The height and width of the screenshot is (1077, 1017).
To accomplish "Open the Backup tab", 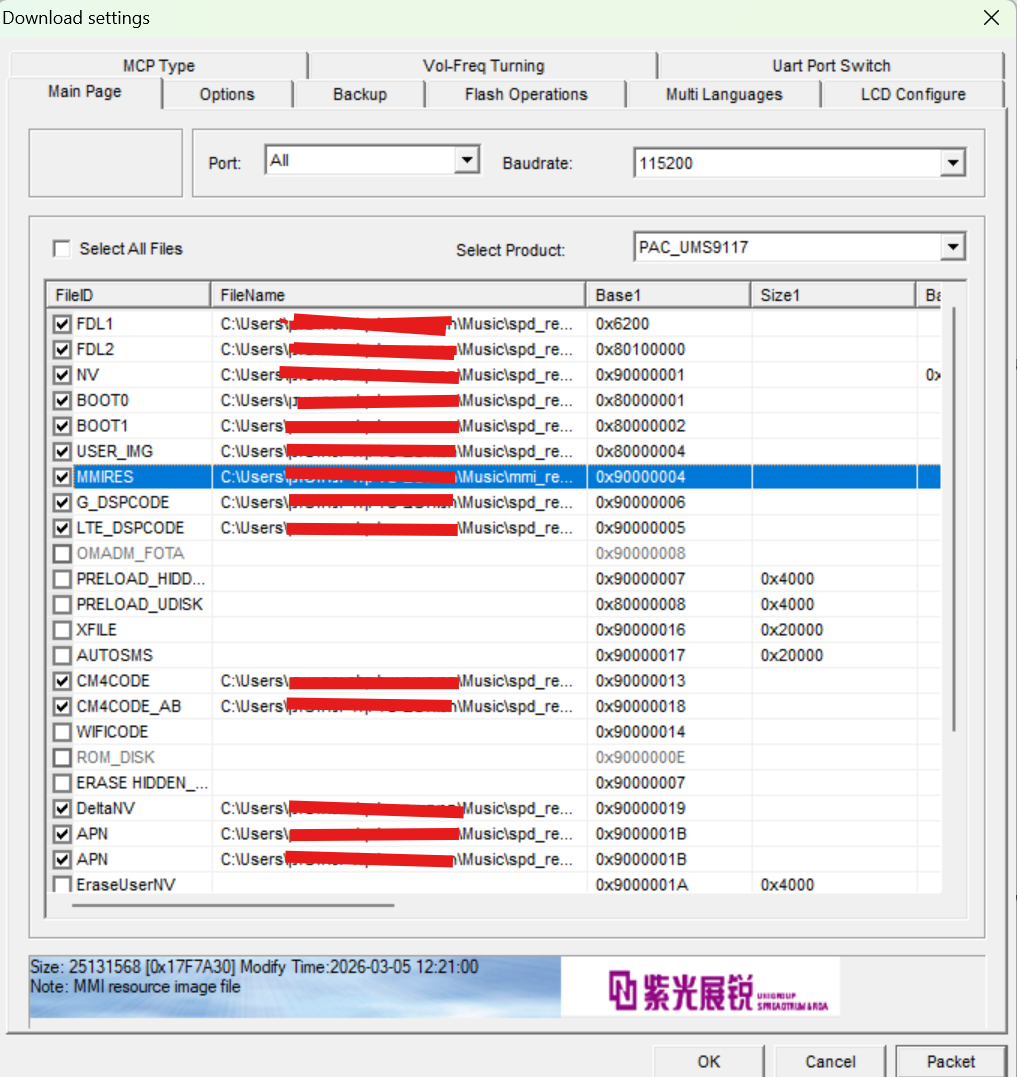I will click(359, 94).
